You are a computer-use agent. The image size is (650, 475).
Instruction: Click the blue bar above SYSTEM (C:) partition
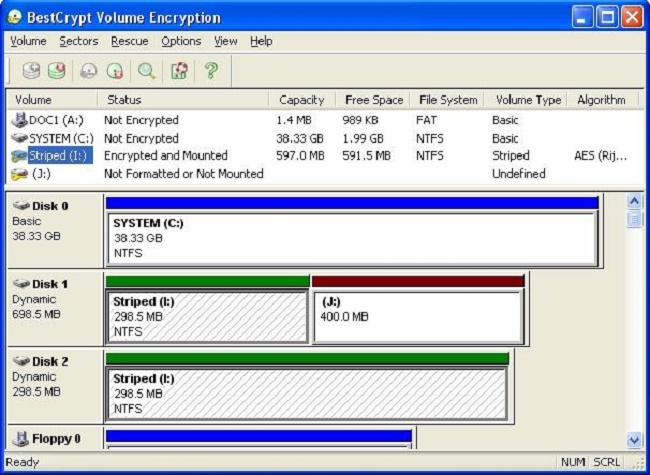click(352, 203)
